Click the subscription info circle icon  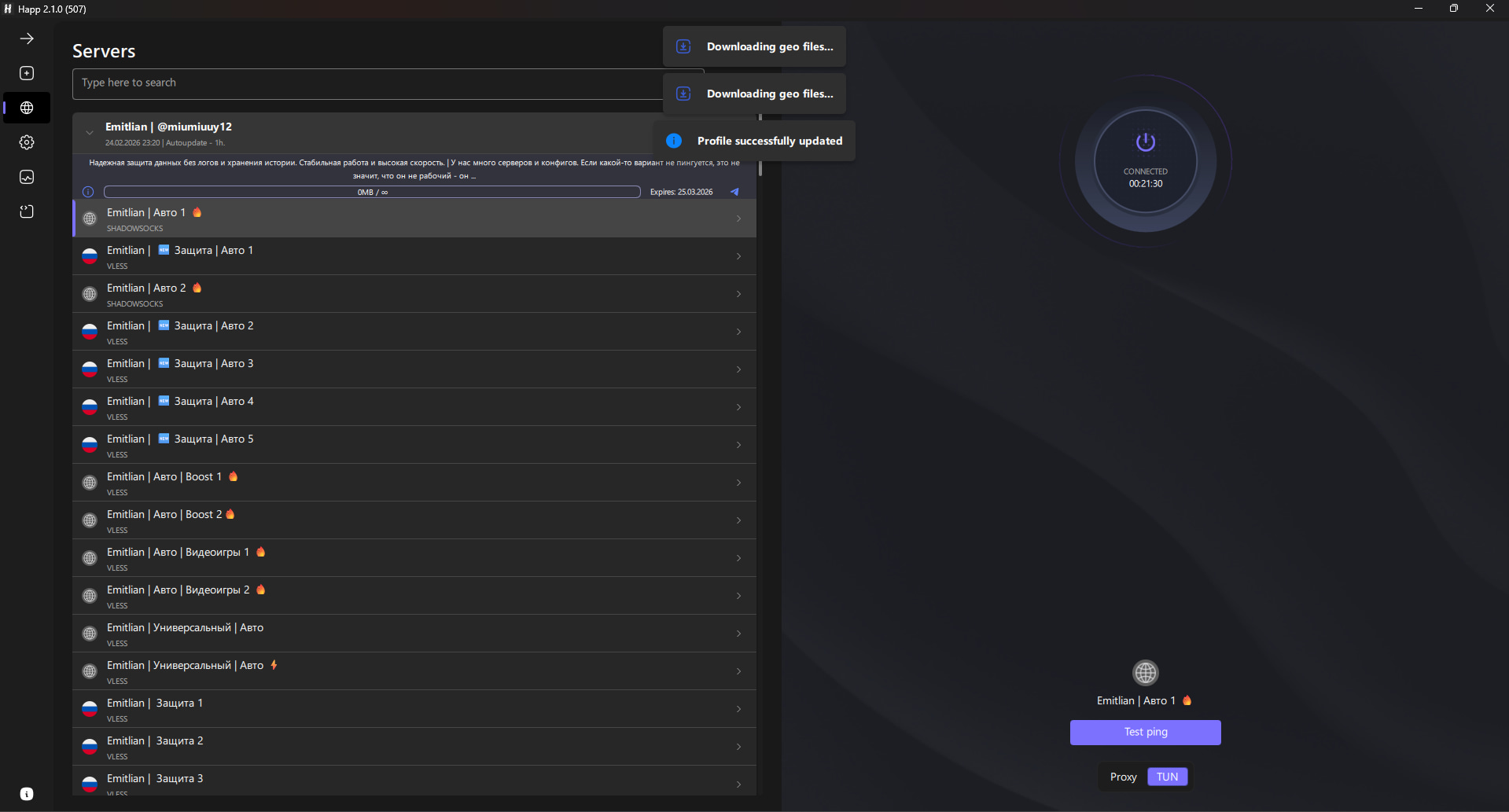88,192
